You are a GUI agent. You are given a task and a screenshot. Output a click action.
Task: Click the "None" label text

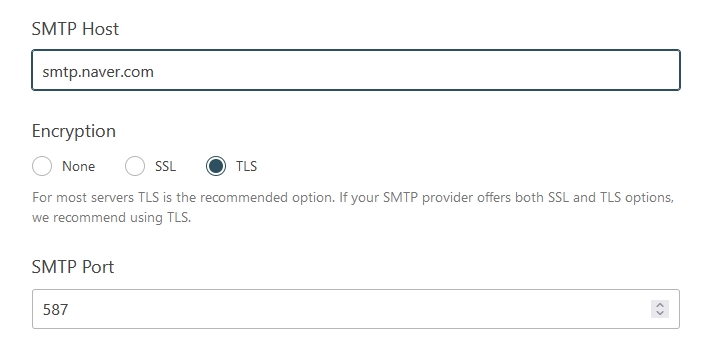pyautogui.click(x=79, y=166)
